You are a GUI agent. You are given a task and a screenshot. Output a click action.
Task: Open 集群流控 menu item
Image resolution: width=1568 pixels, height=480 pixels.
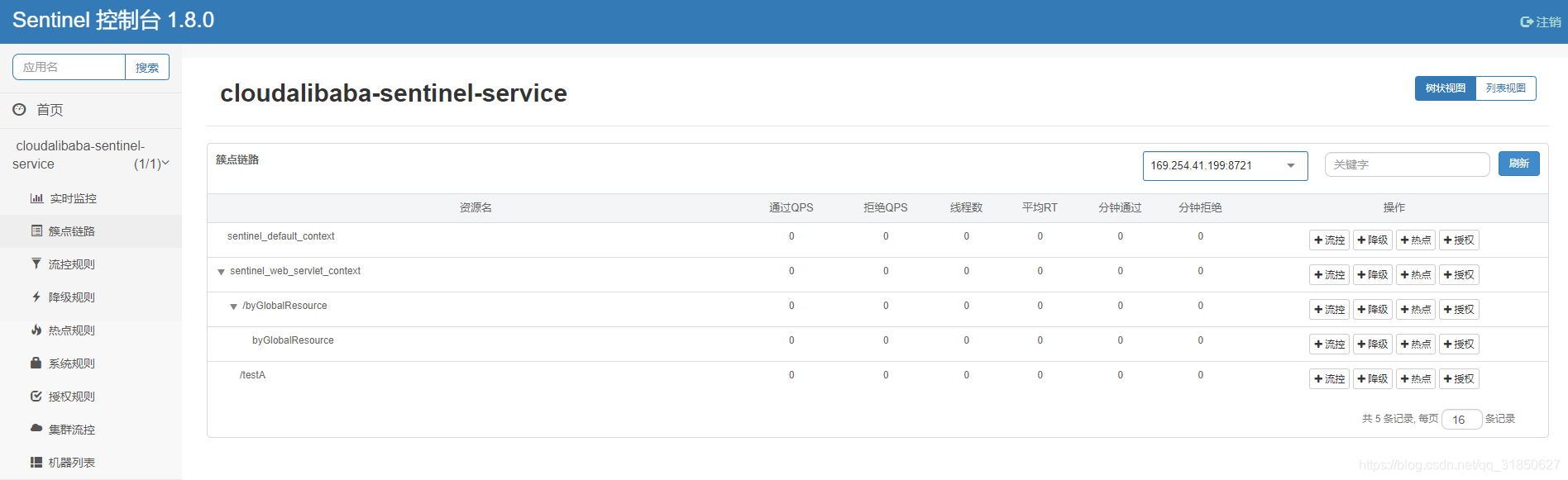(x=91, y=430)
